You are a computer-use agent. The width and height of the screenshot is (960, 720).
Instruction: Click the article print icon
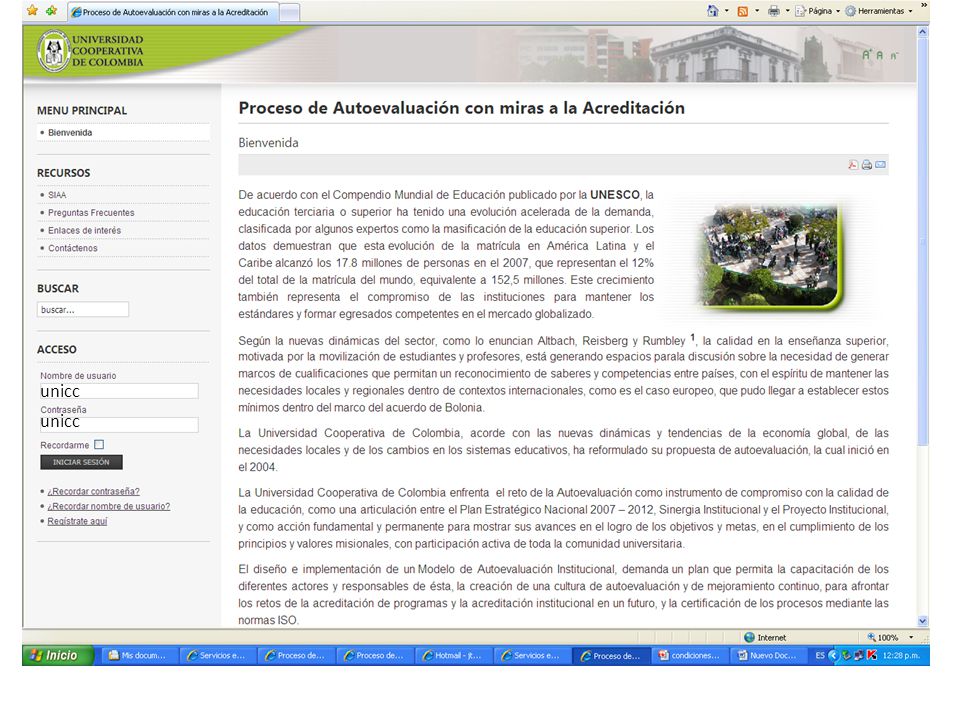tap(866, 165)
